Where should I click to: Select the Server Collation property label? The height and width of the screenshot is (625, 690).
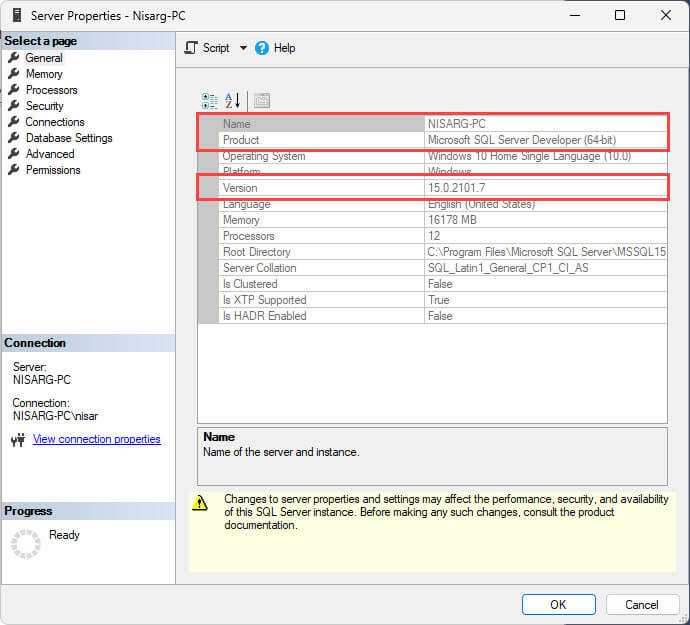pos(260,268)
